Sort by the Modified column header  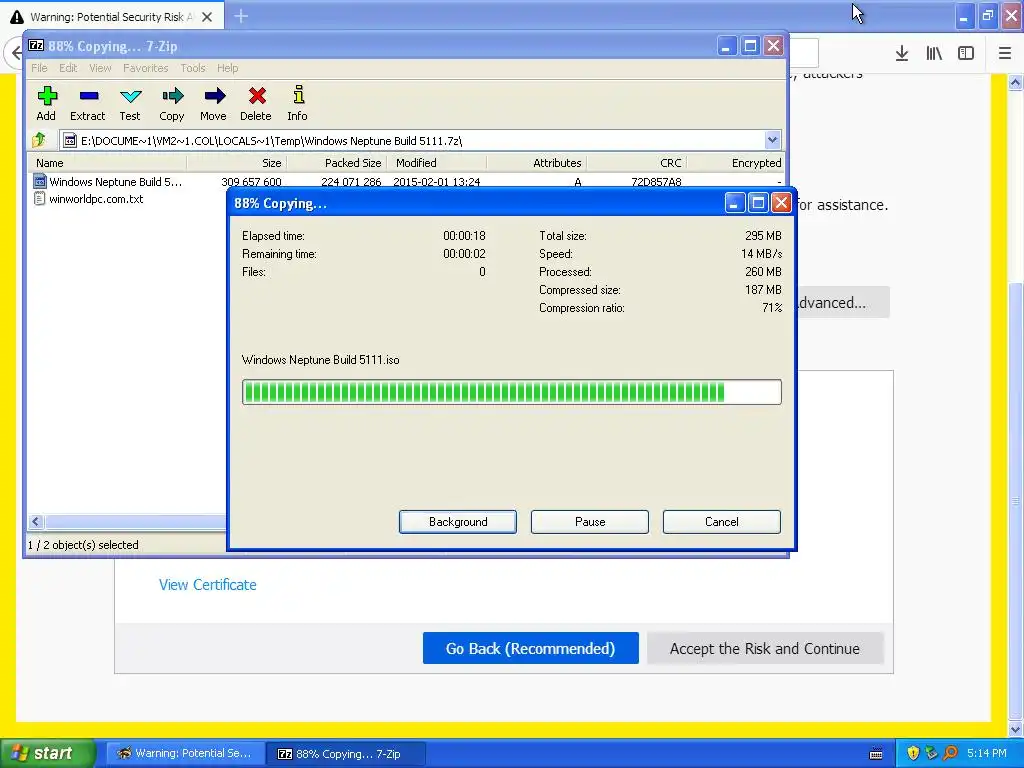[436, 163]
